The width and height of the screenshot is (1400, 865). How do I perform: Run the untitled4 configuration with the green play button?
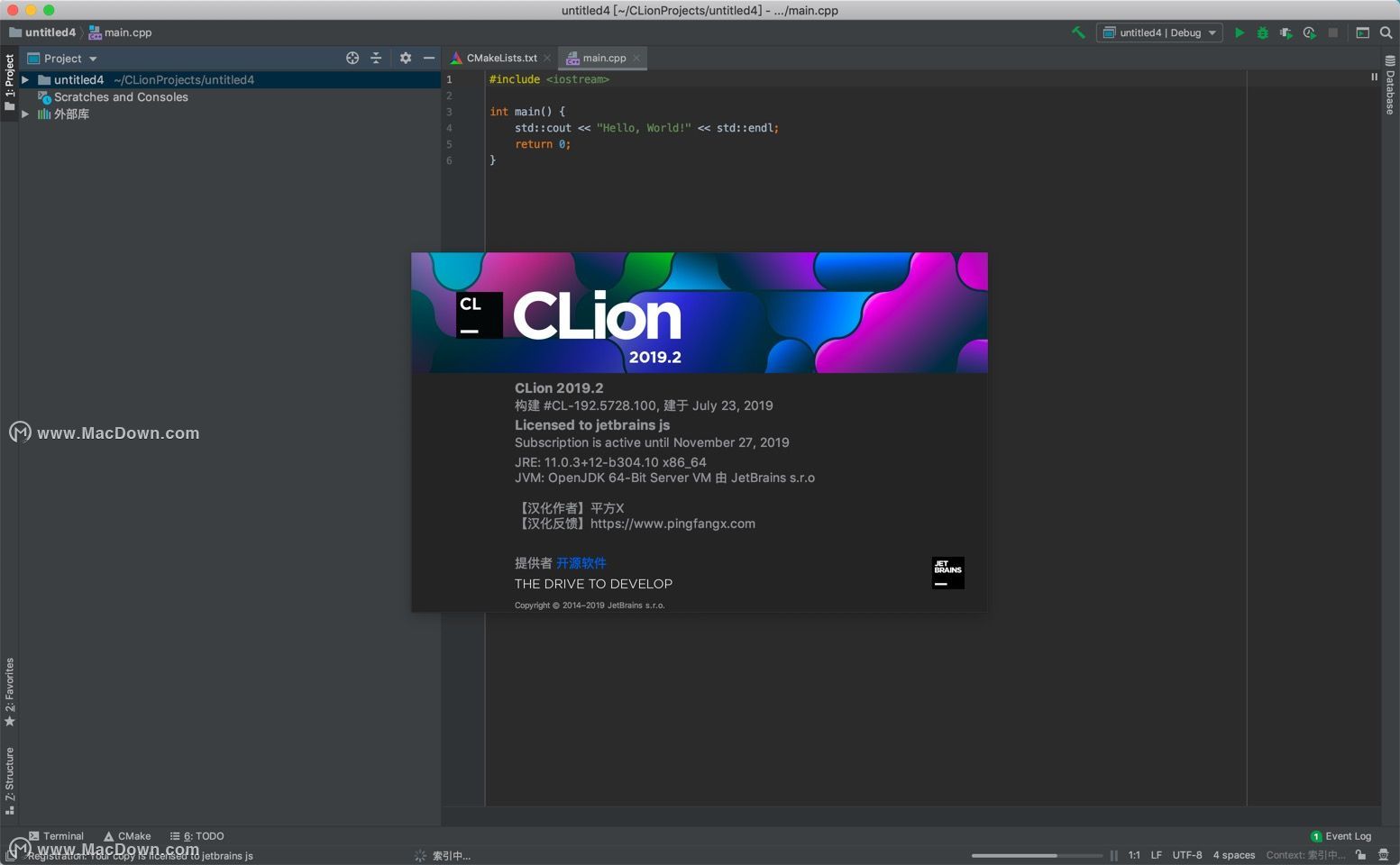1240,32
